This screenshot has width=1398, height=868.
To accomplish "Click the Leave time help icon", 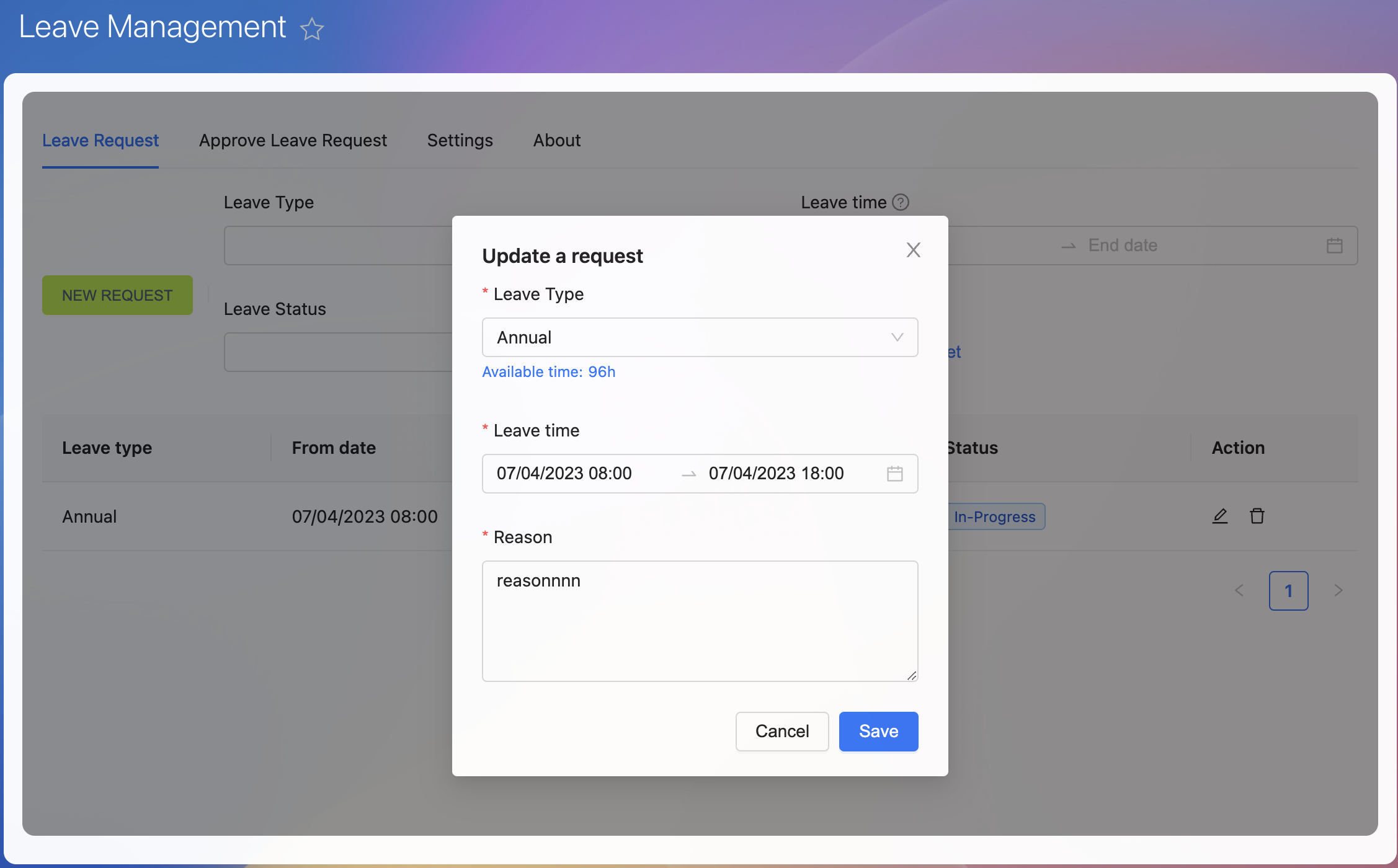I will click(901, 202).
